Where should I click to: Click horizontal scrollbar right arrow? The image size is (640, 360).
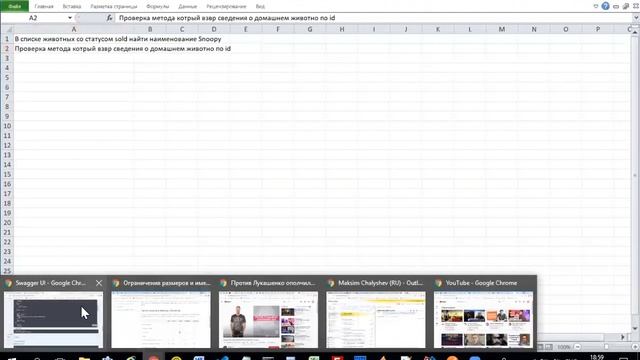click(x=622, y=337)
